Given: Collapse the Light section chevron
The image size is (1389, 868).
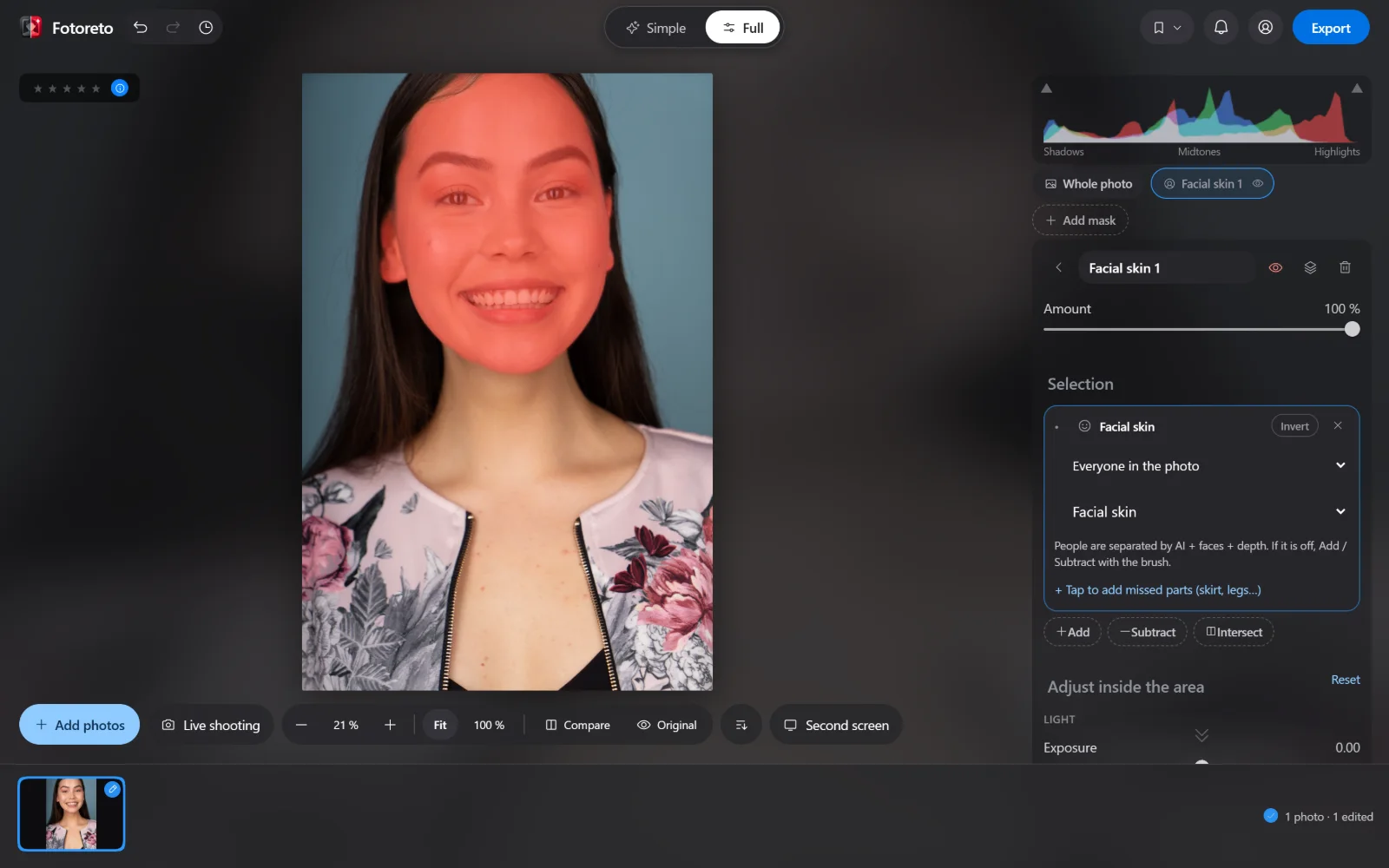Looking at the screenshot, I should pyautogui.click(x=1201, y=735).
